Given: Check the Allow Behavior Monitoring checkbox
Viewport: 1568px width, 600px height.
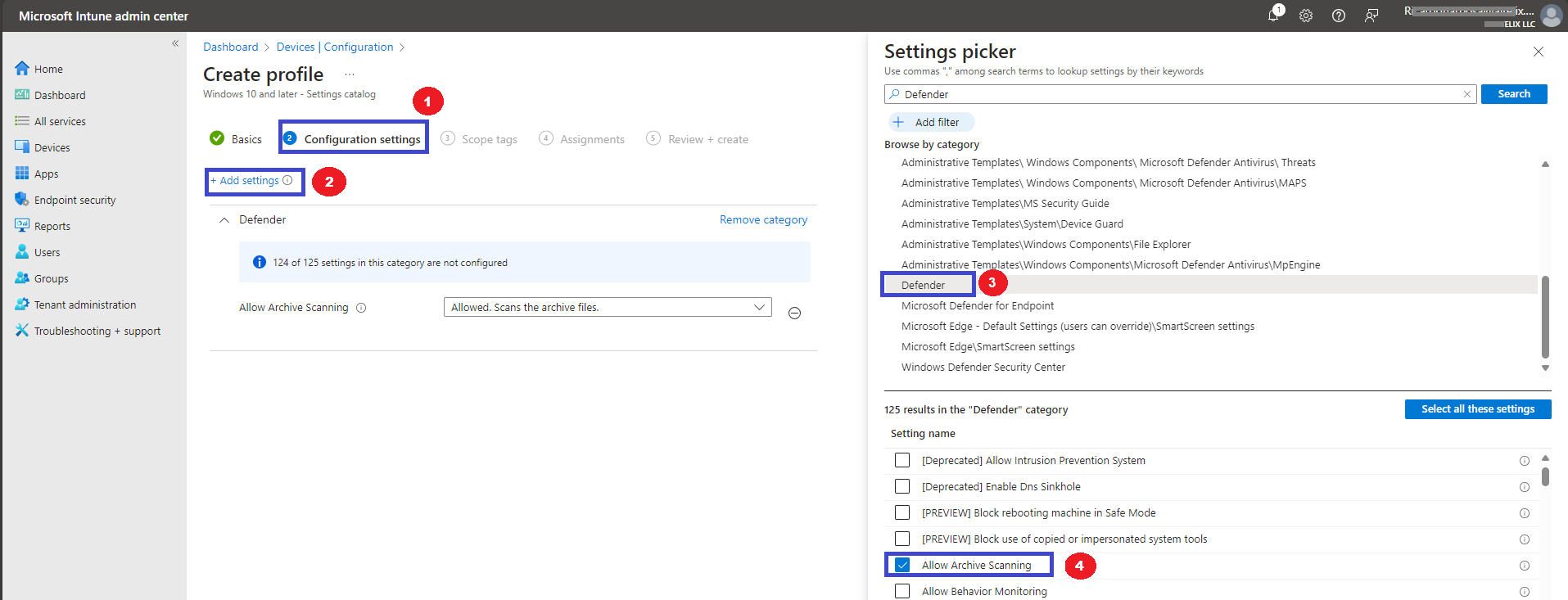Looking at the screenshot, I should click(x=902, y=591).
